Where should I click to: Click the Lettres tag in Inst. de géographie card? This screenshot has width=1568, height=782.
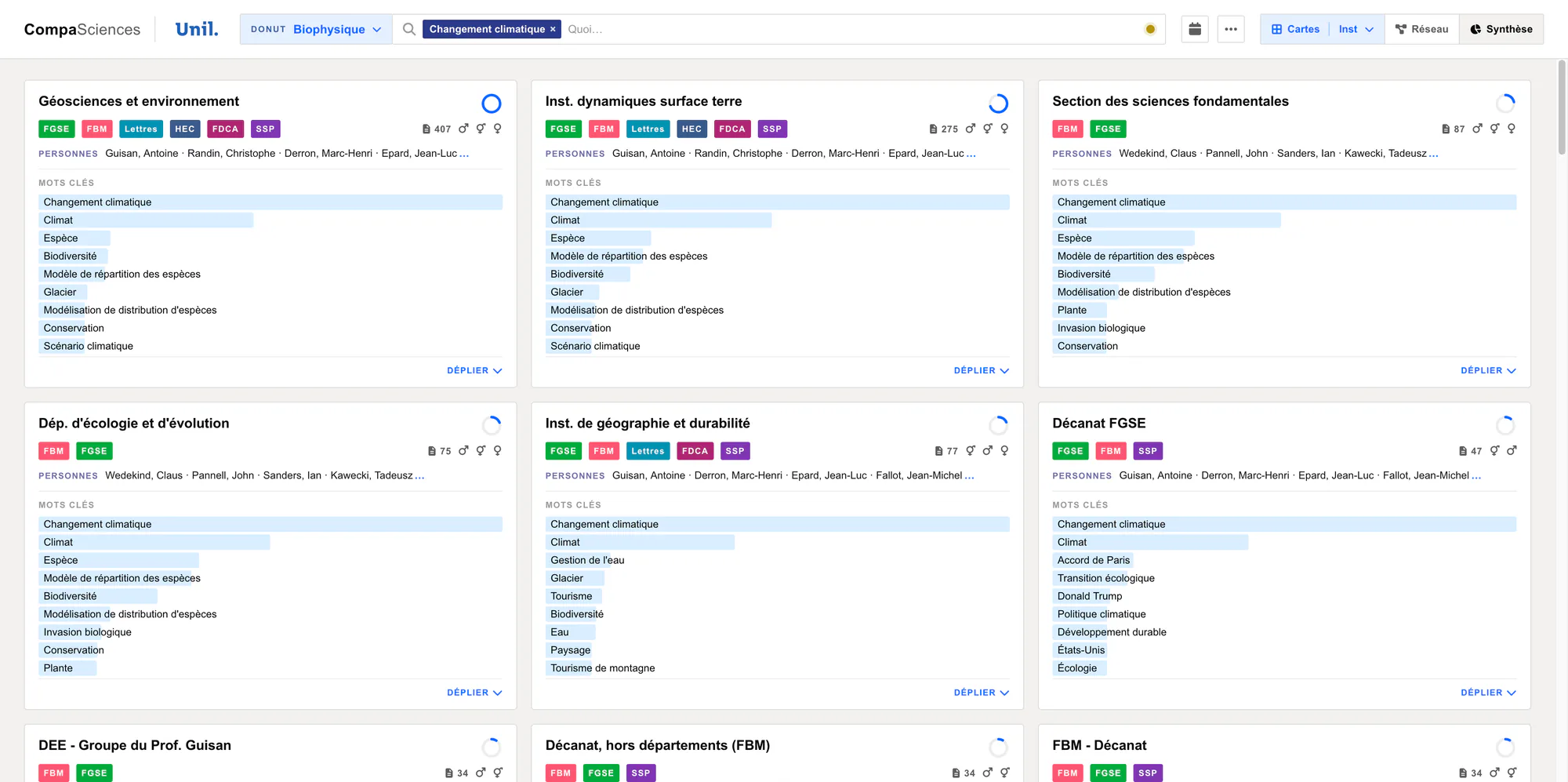(648, 451)
